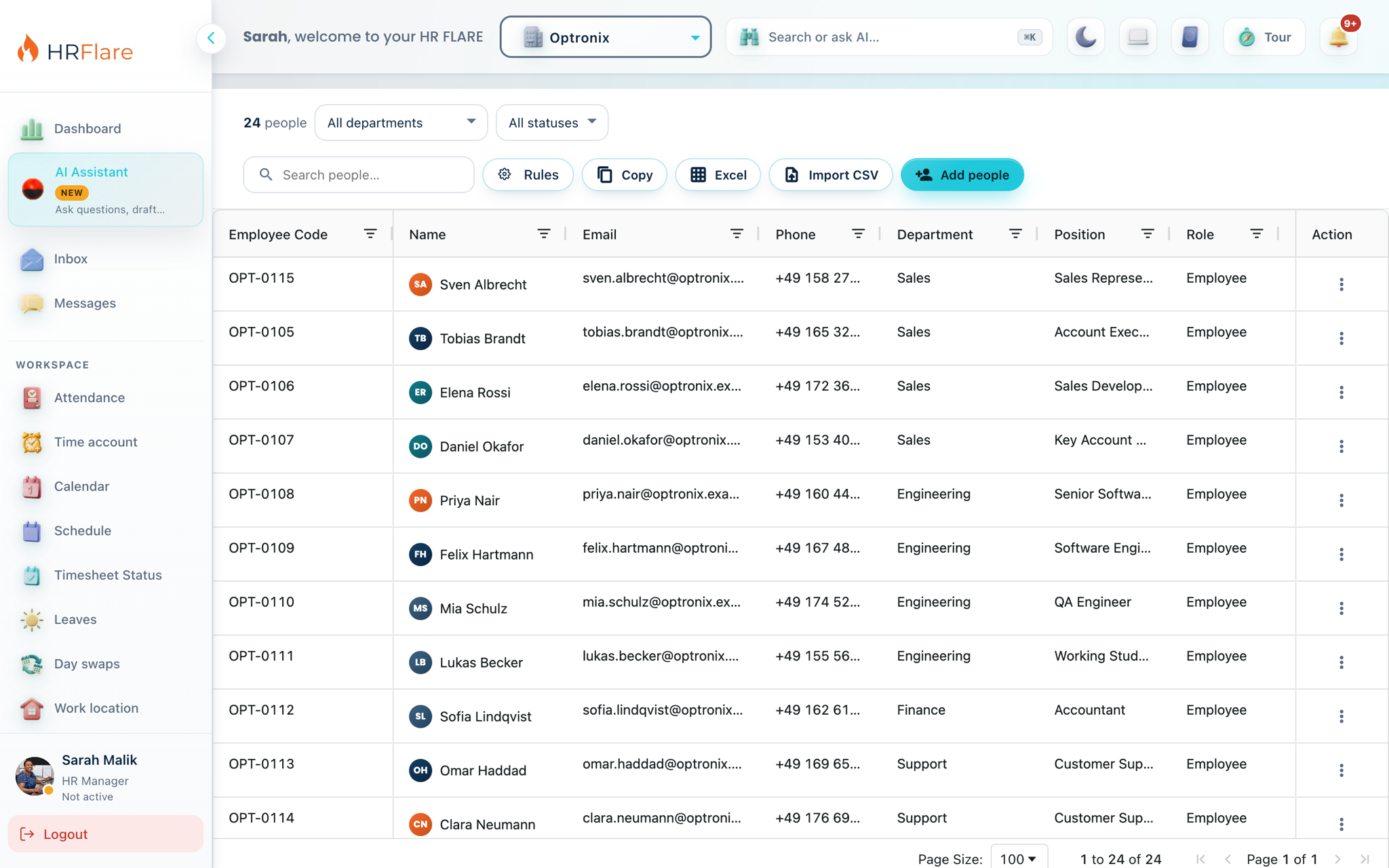The image size is (1389, 868).
Task: Open action menu for Mia Schulz
Action: [x=1341, y=608]
